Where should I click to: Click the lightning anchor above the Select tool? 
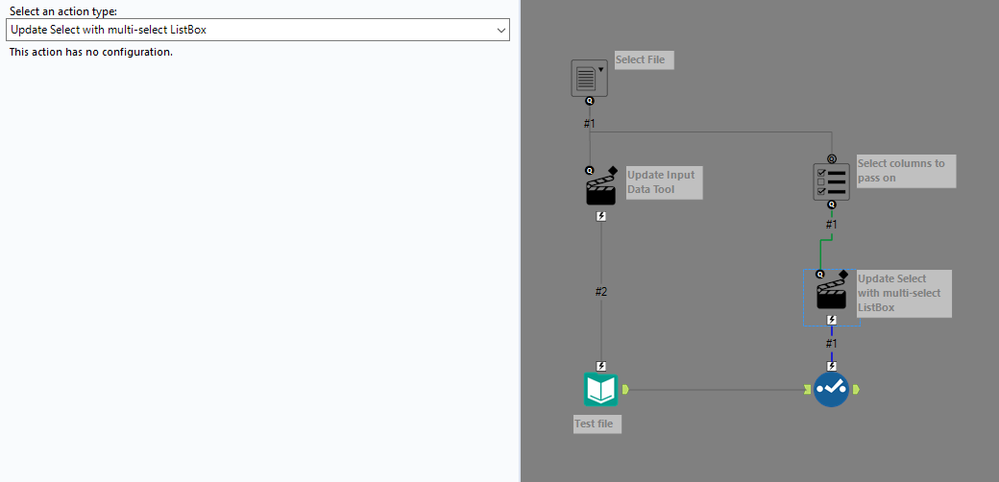[831, 366]
